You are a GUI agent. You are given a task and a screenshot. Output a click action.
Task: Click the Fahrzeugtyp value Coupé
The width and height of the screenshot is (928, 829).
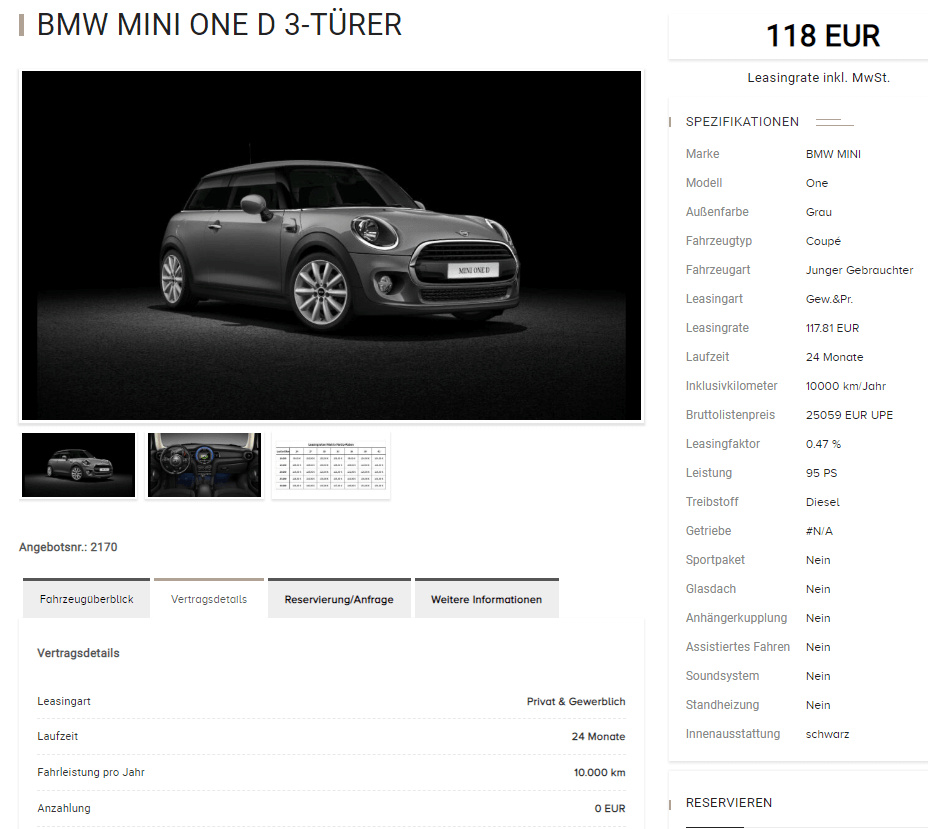(823, 241)
